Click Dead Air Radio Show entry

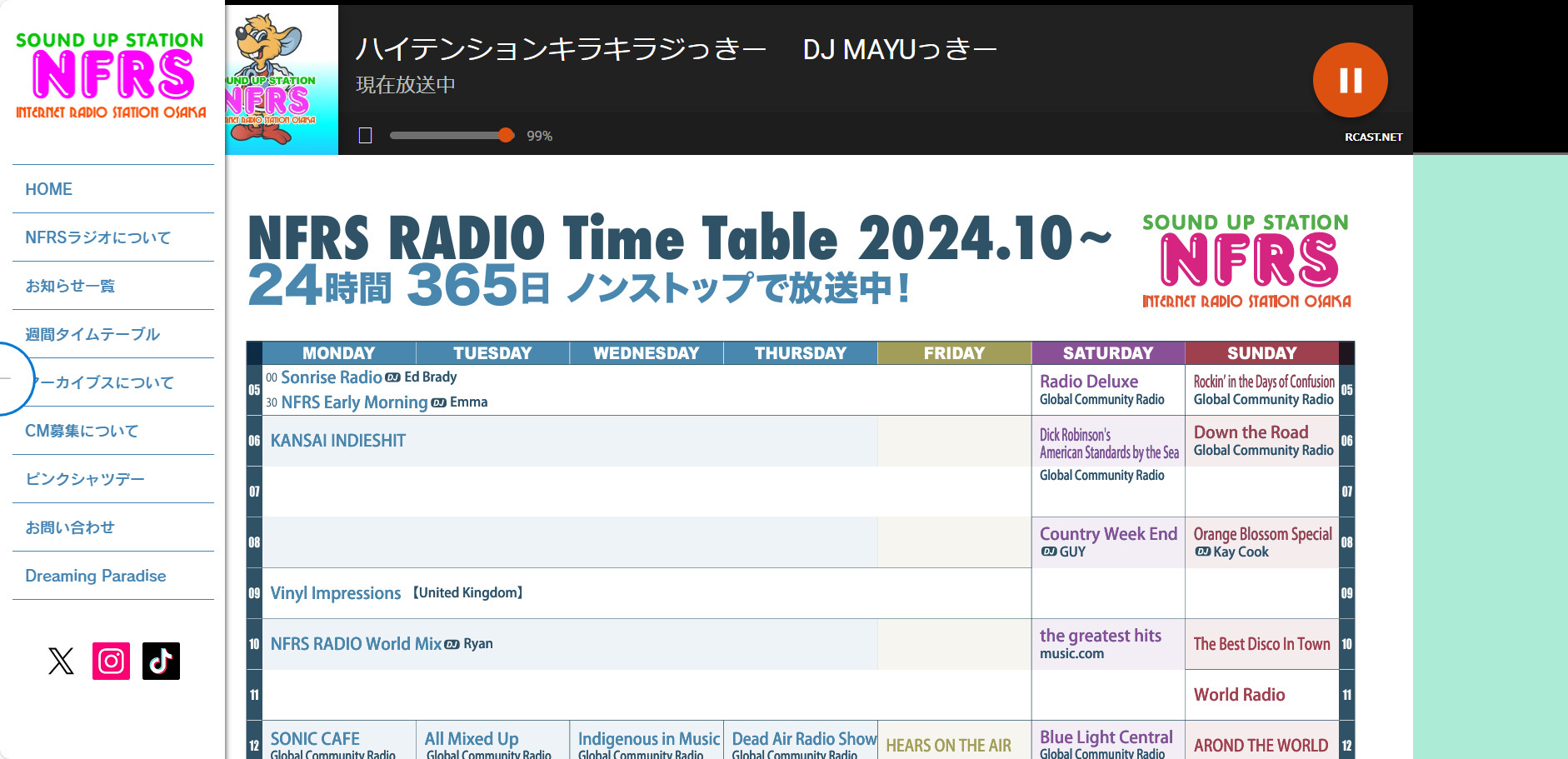804,745
